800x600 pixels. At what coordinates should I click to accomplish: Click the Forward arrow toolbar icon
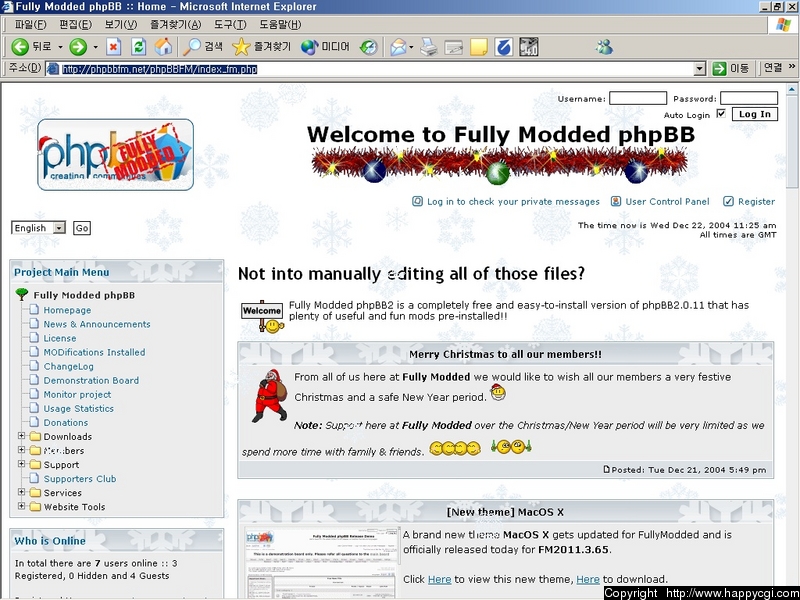click(78, 47)
